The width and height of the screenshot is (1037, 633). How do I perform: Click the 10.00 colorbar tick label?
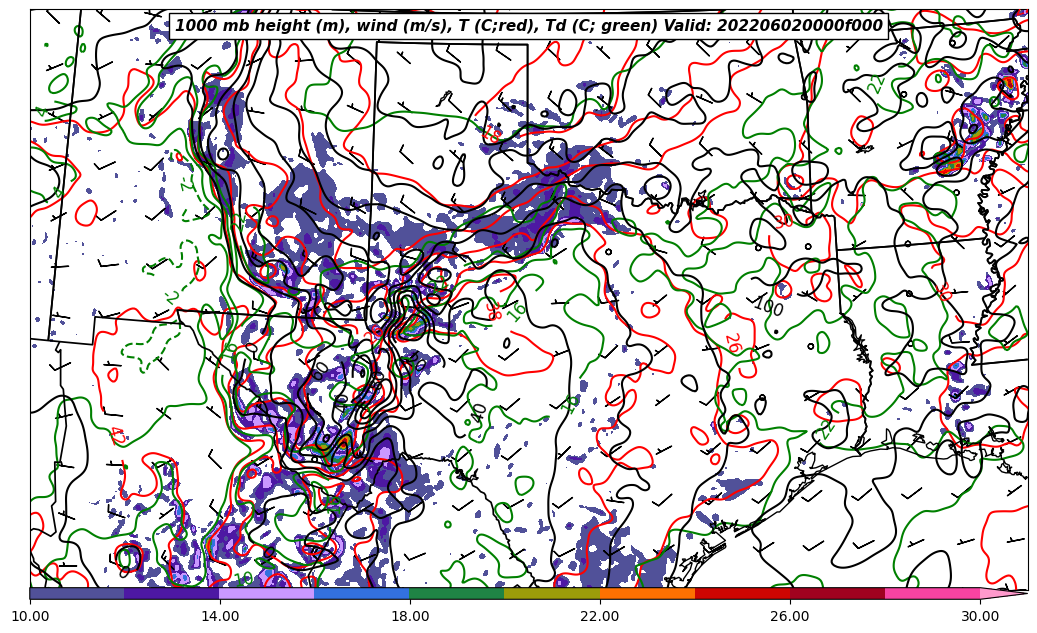click(x=30, y=616)
